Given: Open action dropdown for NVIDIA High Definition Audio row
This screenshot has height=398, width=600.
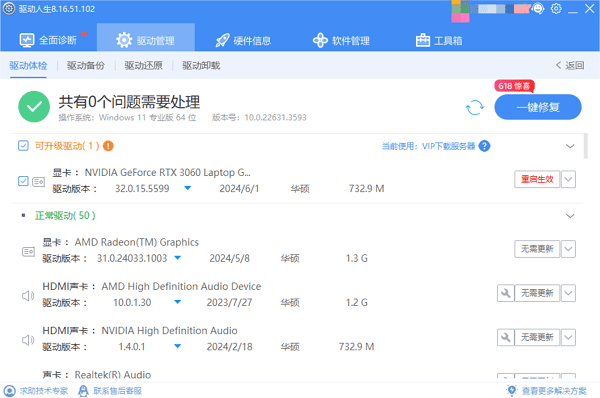Looking at the screenshot, I should (x=568, y=337).
